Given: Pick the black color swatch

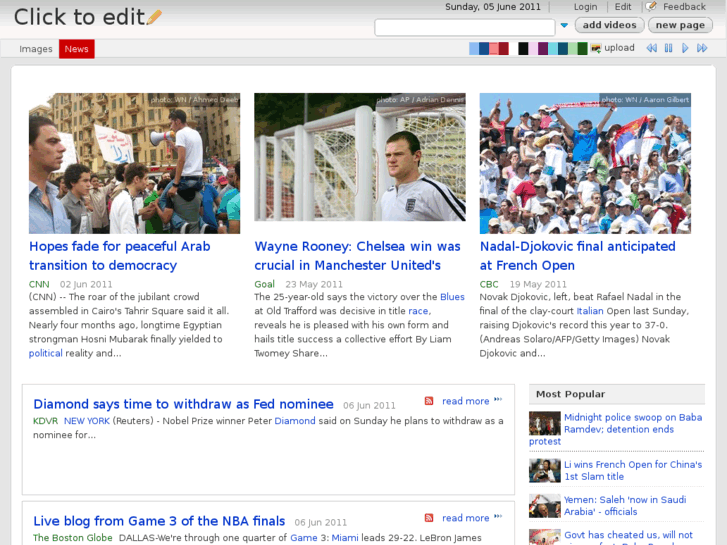Looking at the screenshot, I should [x=523, y=48].
